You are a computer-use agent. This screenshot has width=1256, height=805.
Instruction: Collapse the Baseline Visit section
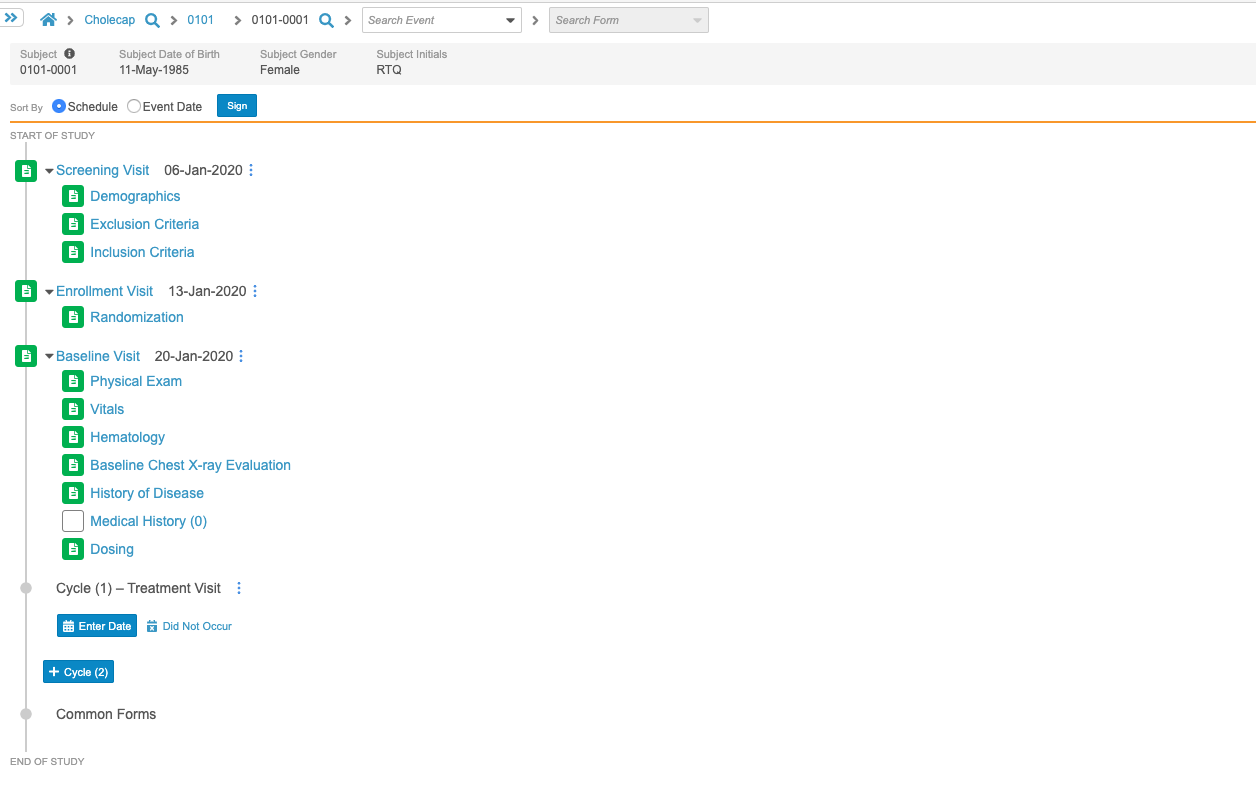tap(49, 357)
